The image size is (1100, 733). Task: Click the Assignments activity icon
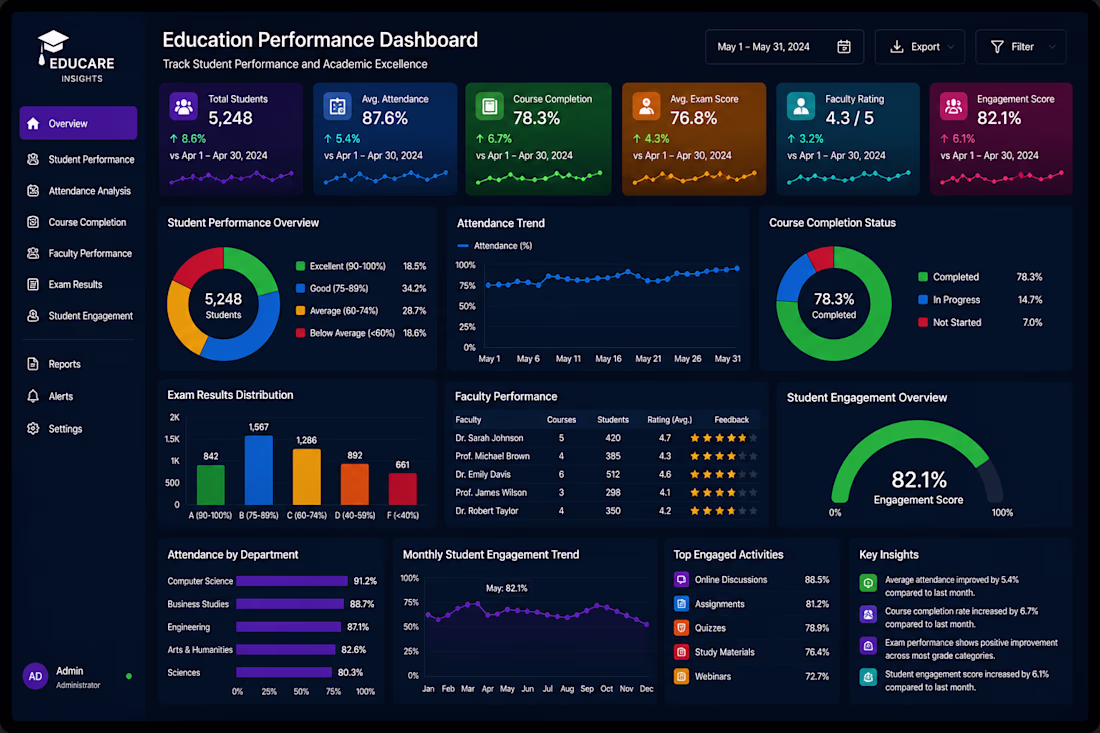[x=681, y=604]
